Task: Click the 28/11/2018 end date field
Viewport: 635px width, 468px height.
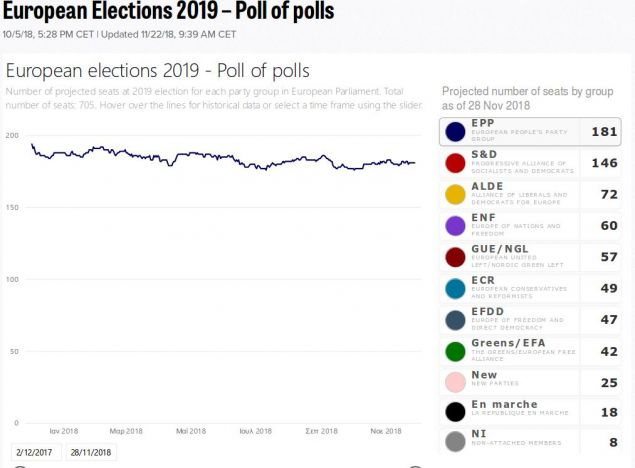Action: [91, 452]
